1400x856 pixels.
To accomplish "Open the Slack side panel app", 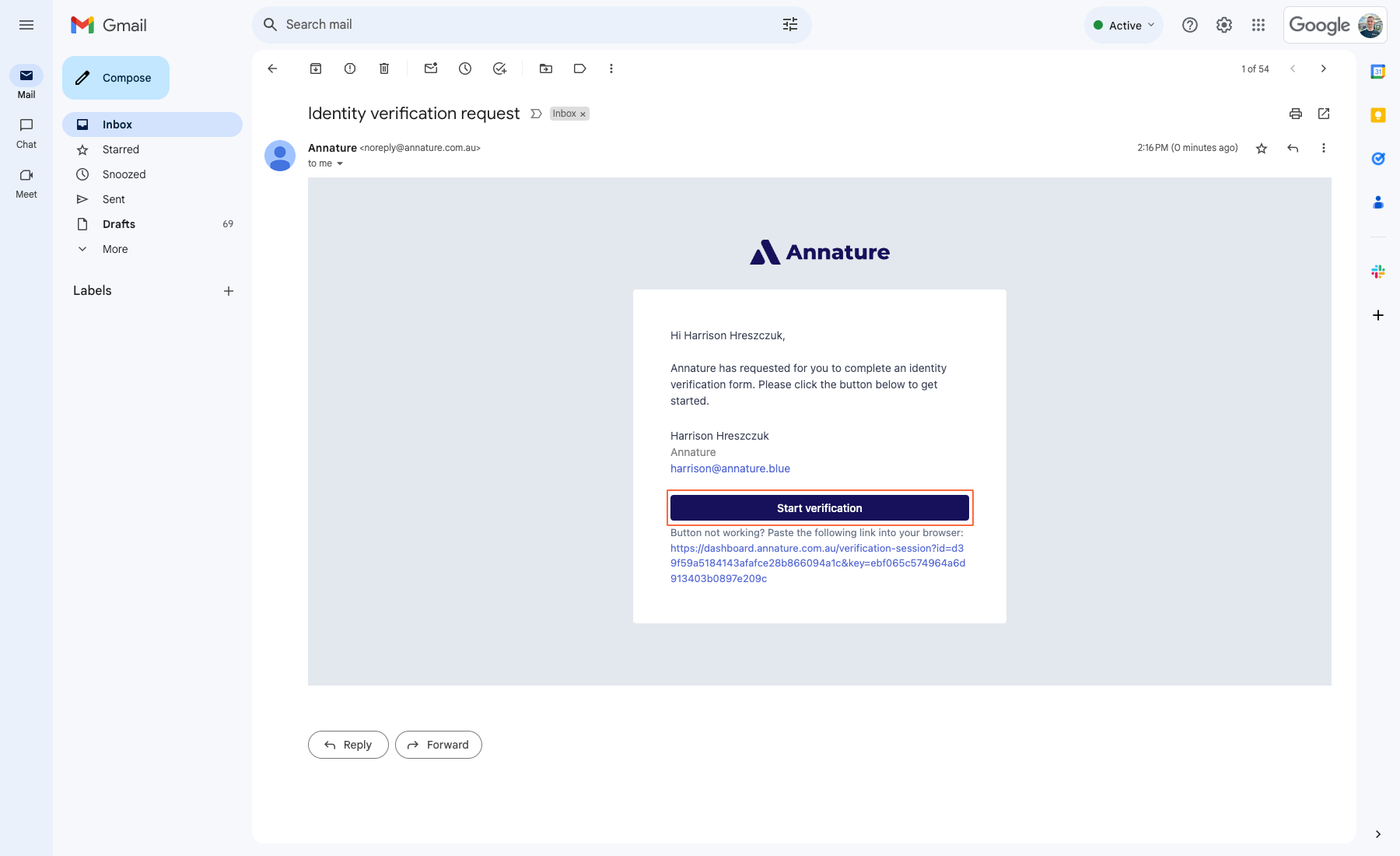I will pos(1377,271).
